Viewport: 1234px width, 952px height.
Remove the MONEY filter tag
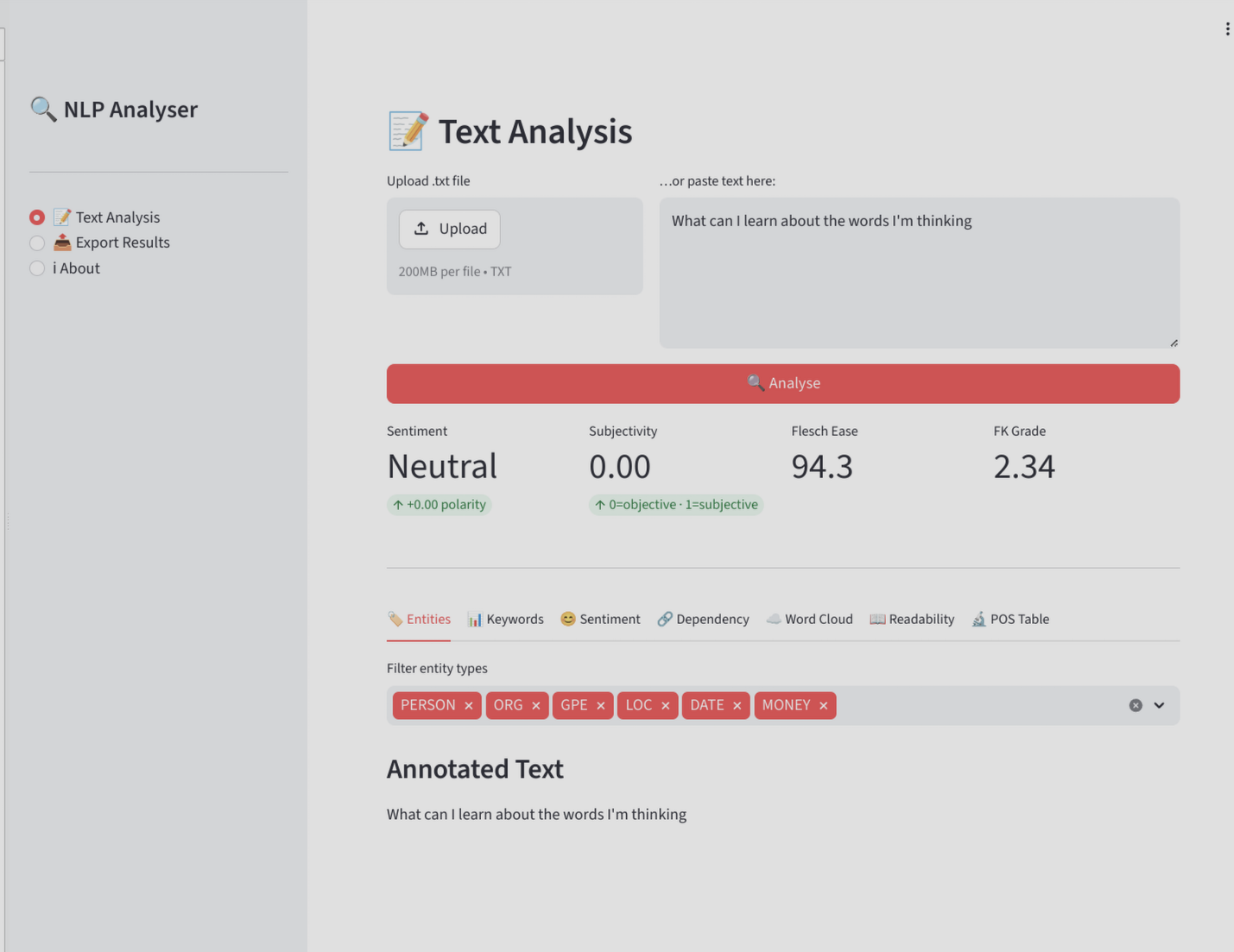tap(823, 706)
